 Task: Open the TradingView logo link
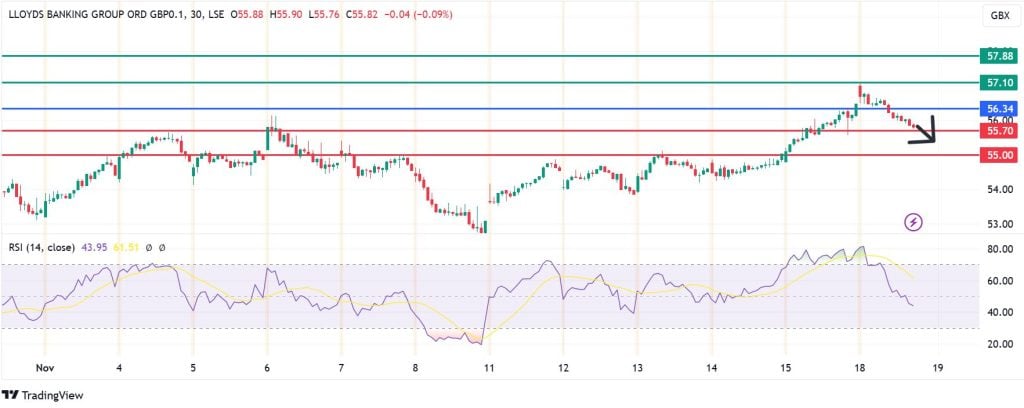pos(42,395)
